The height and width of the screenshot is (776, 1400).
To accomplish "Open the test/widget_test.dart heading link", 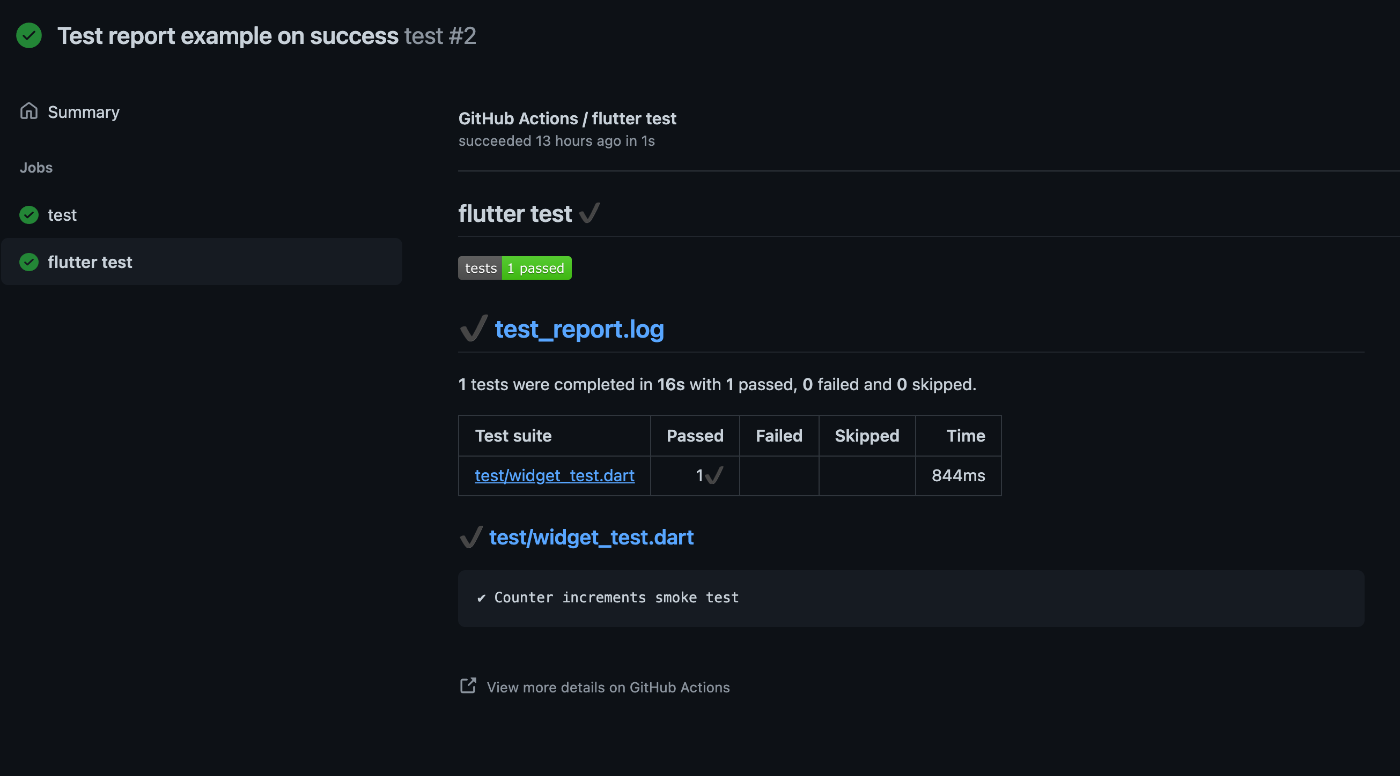I will pos(591,537).
